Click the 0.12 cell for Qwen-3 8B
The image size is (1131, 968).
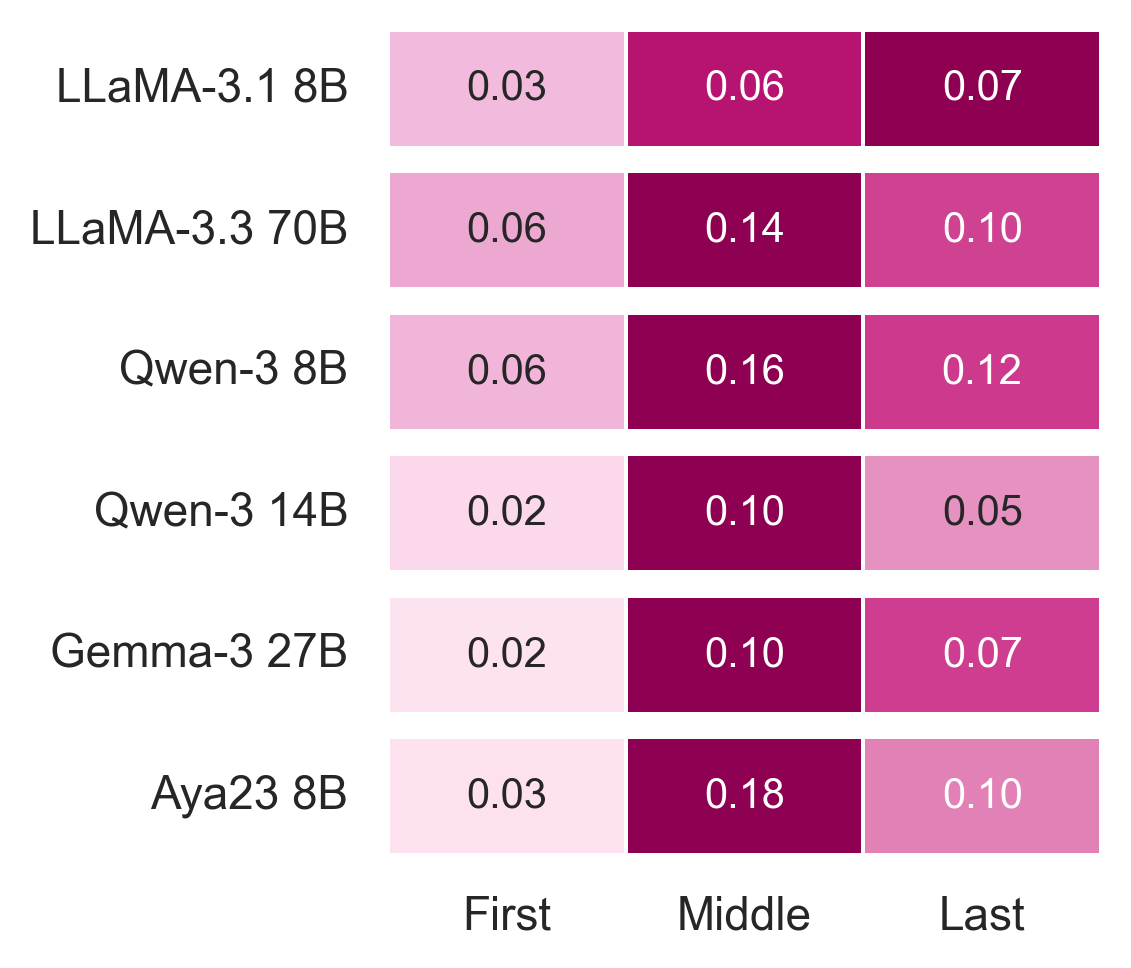pos(982,371)
